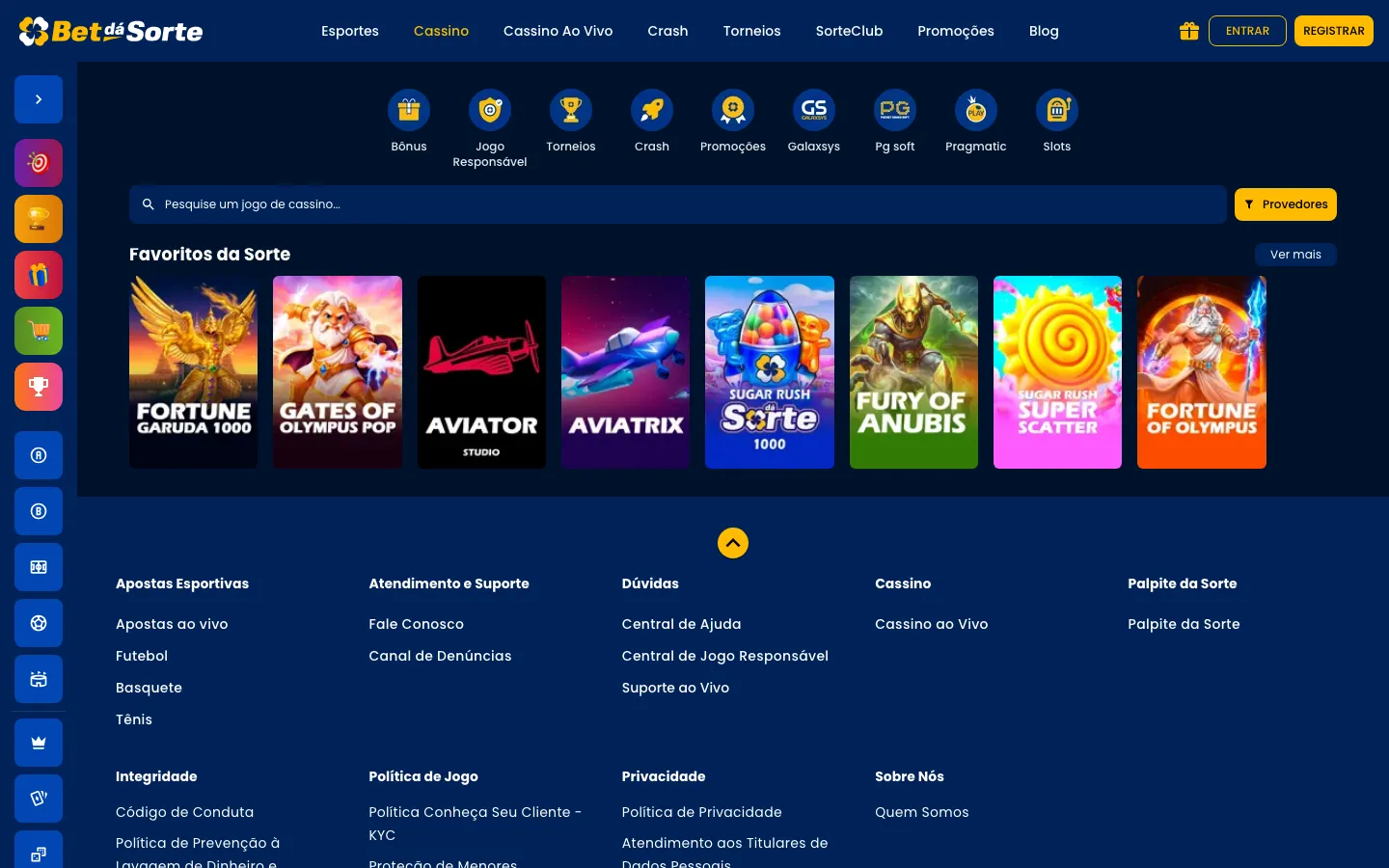1389x868 pixels.
Task: Click the casino game search field
Action: point(678,204)
